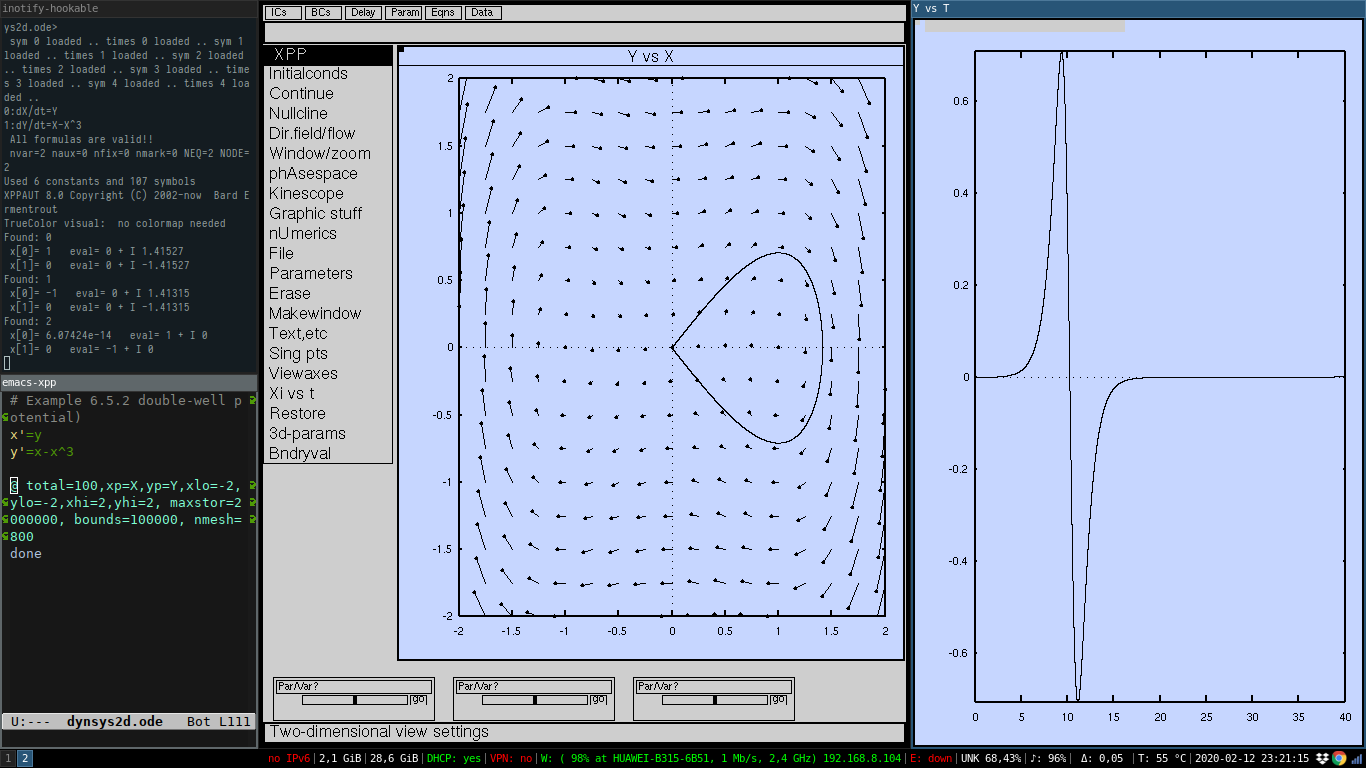Choose Continue in the XPP menu

tap(328, 94)
